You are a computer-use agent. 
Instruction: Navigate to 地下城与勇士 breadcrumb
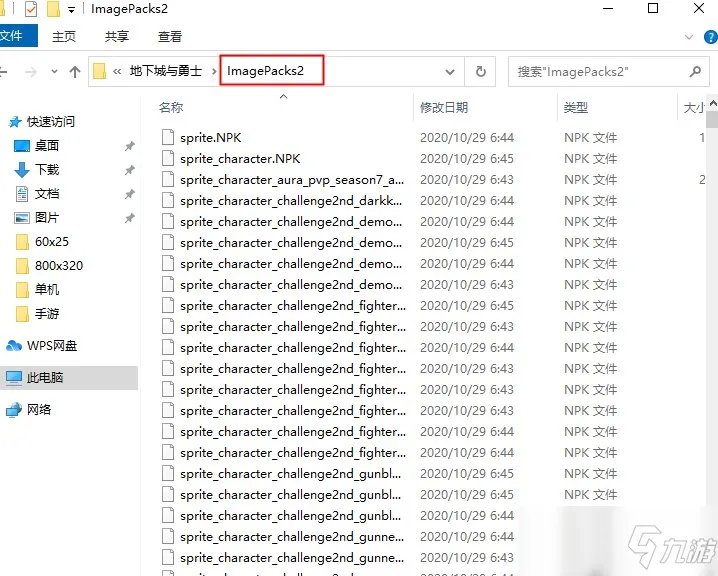(x=166, y=71)
